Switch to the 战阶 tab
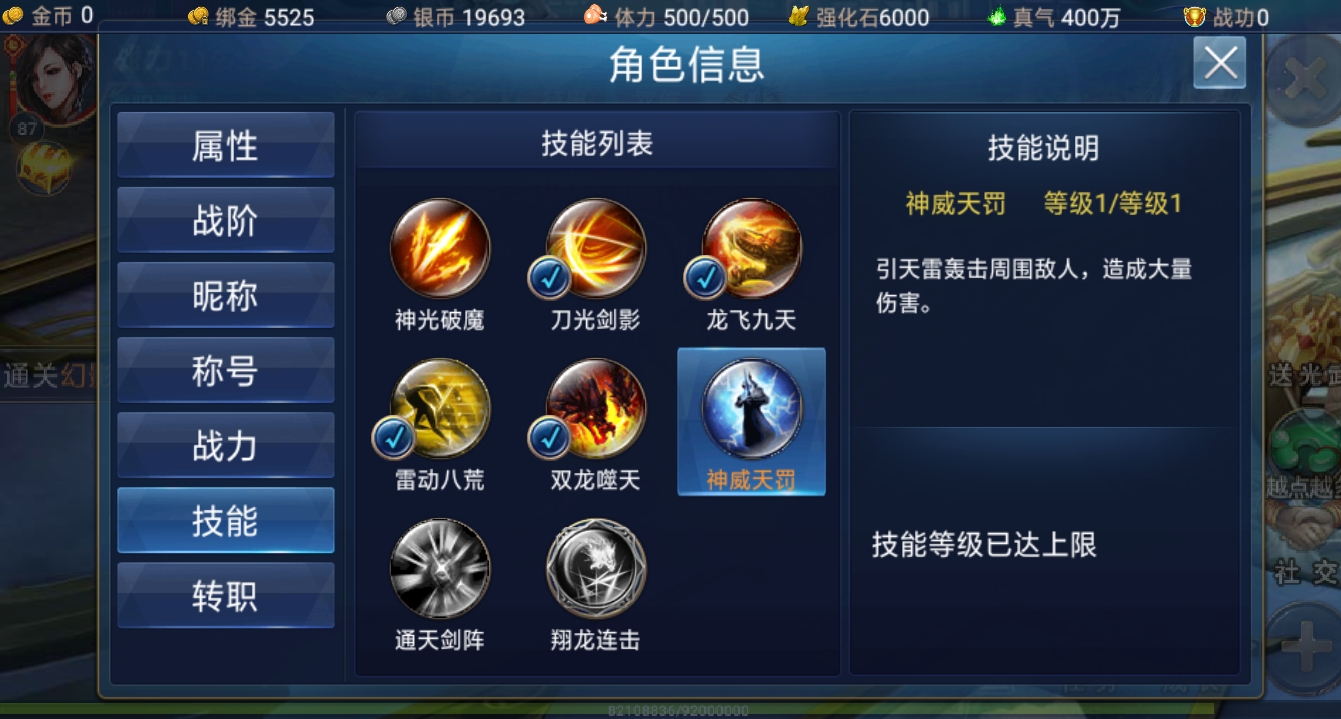The height and width of the screenshot is (719, 1341). click(226, 220)
